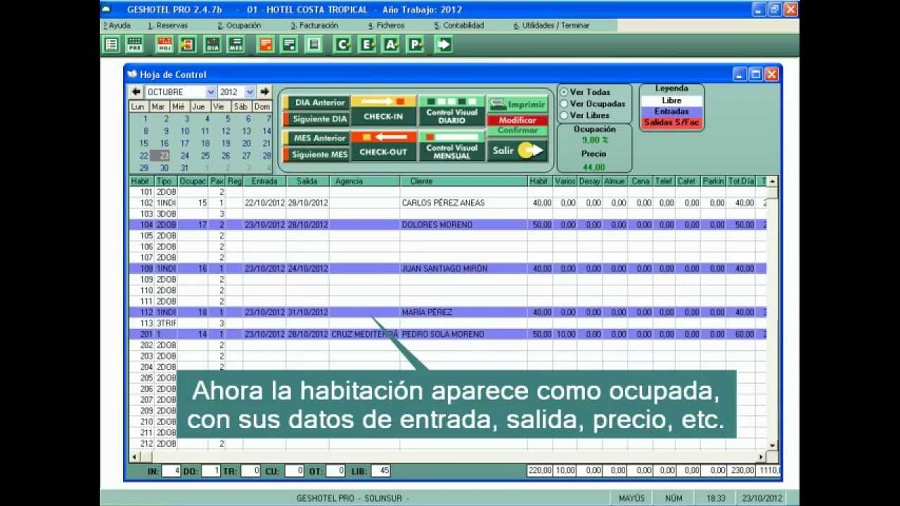Open the HOJ control sheet icon
Image resolution: width=900 pixels, height=506 pixels.
pyautogui.click(x=165, y=44)
